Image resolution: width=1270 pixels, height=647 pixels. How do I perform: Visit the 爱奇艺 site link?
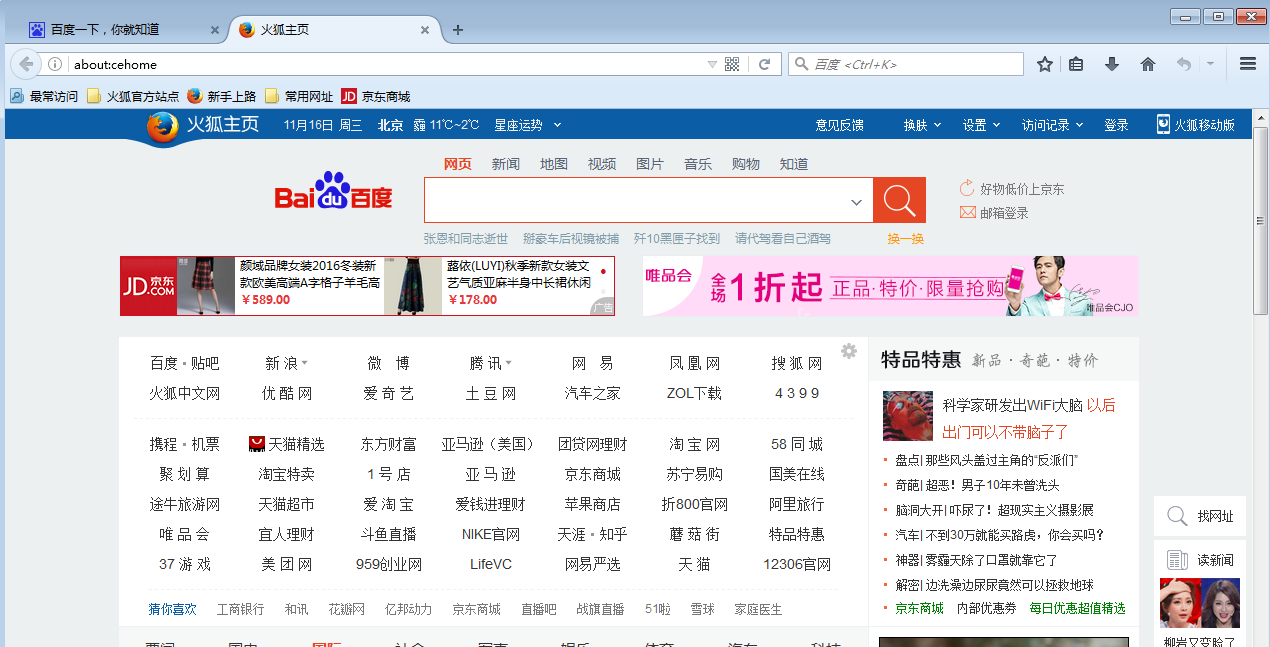pyautogui.click(x=388, y=393)
